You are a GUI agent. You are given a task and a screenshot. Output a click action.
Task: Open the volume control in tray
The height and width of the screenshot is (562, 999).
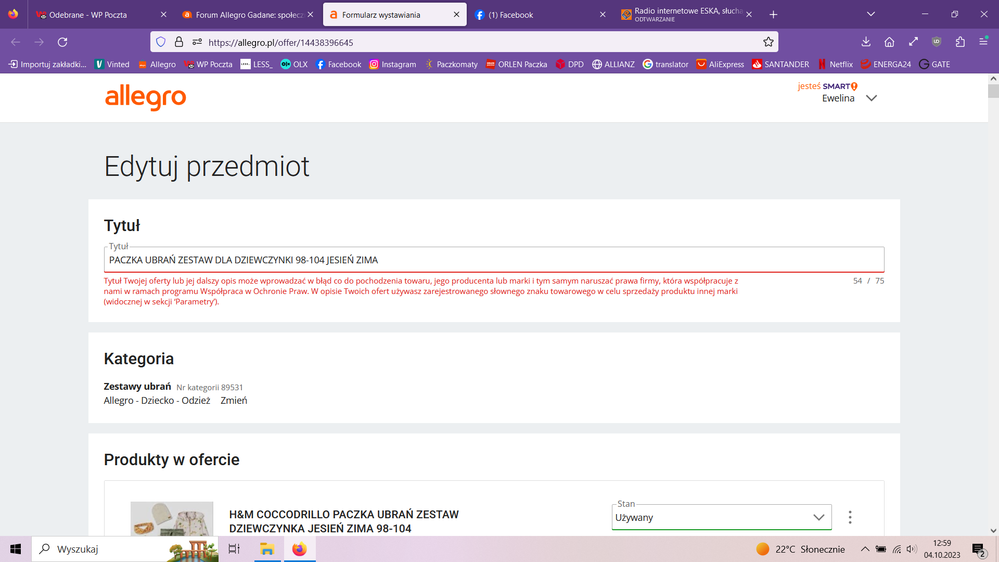coord(912,549)
